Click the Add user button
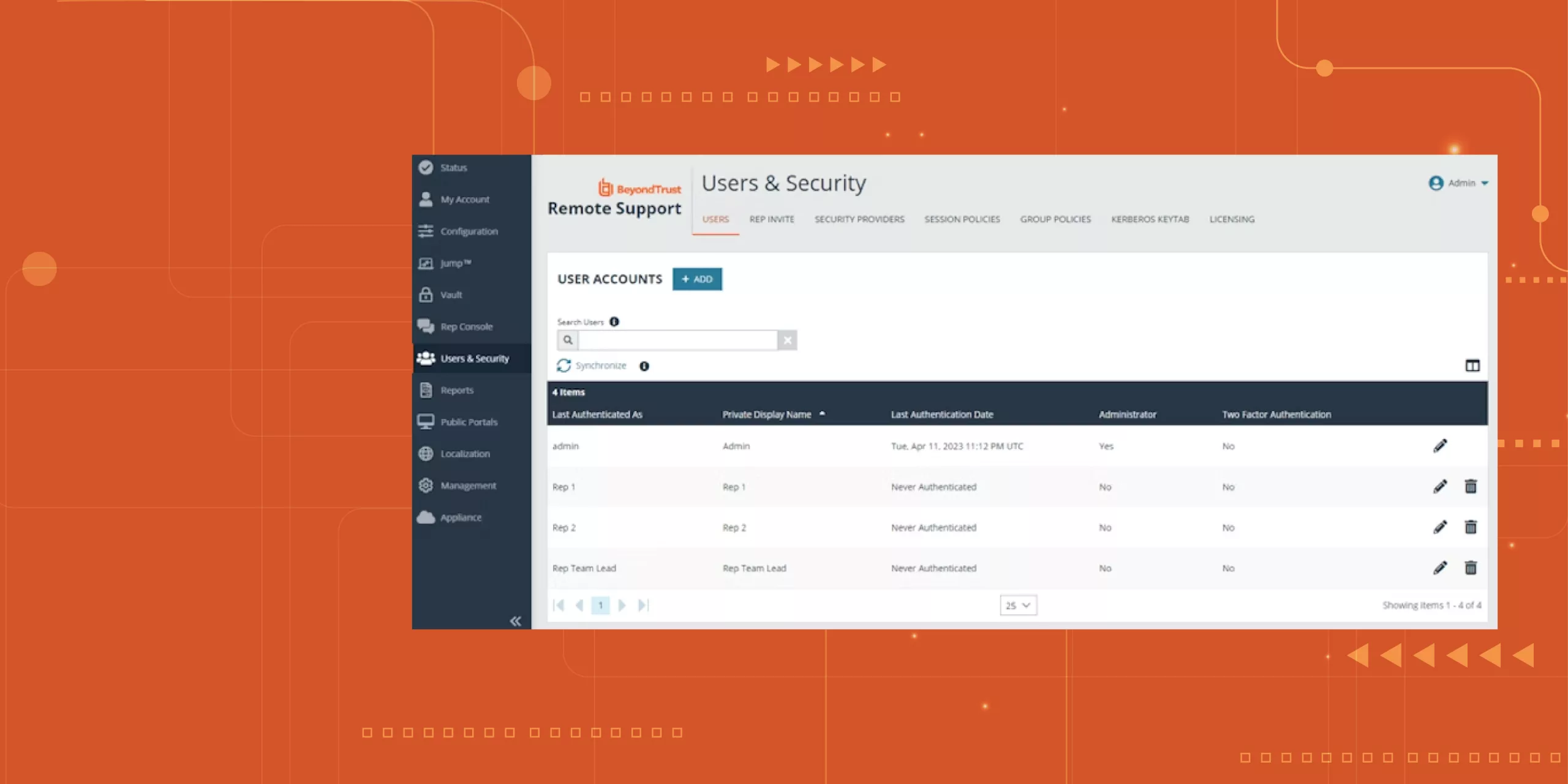Viewport: 1568px width, 784px height. click(x=697, y=279)
